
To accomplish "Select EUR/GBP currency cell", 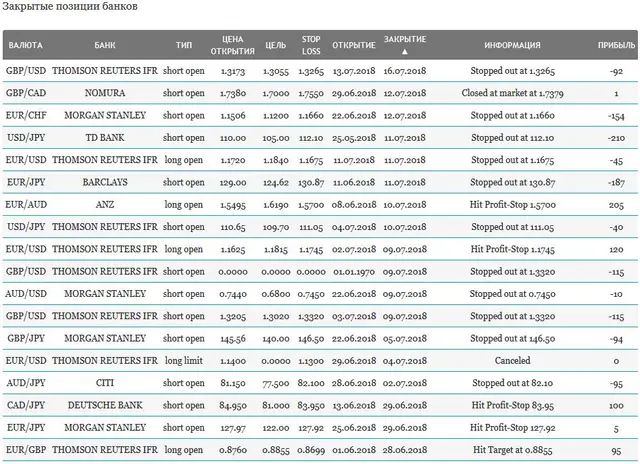I will click(x=26, y=450).
